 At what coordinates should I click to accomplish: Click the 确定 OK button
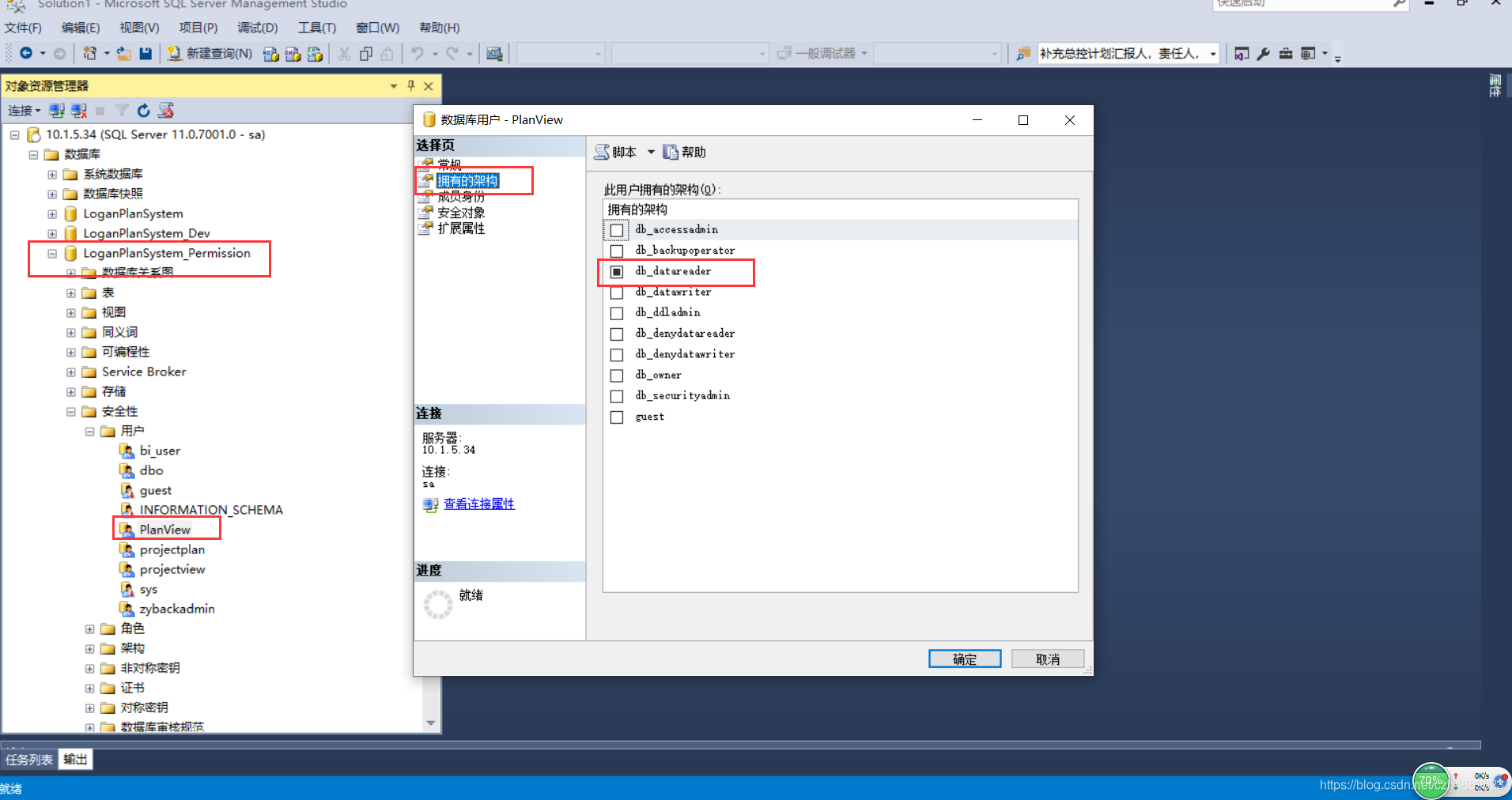(x=965, y=659)
